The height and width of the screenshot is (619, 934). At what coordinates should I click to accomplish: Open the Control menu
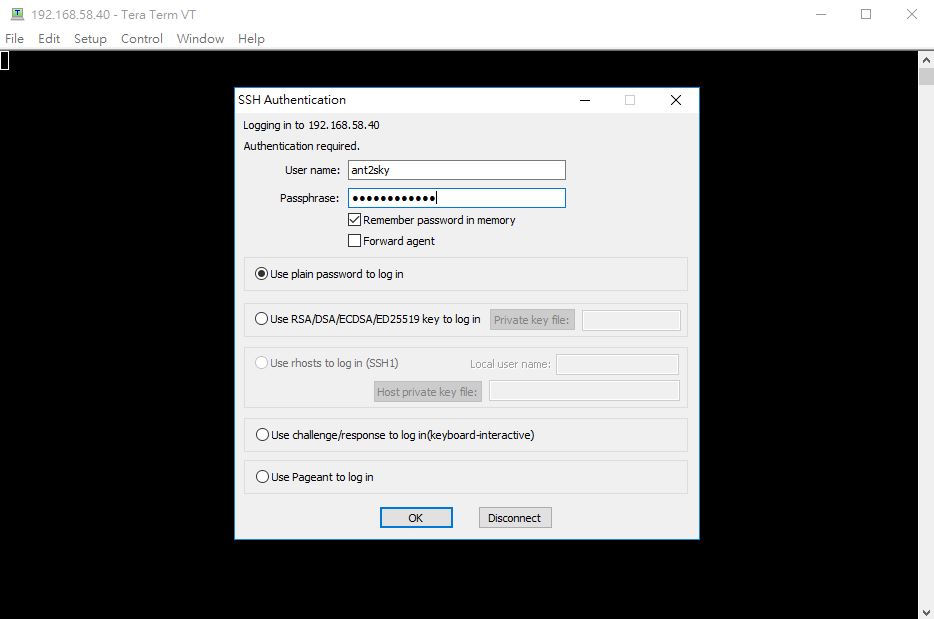[x=142, y=39]
